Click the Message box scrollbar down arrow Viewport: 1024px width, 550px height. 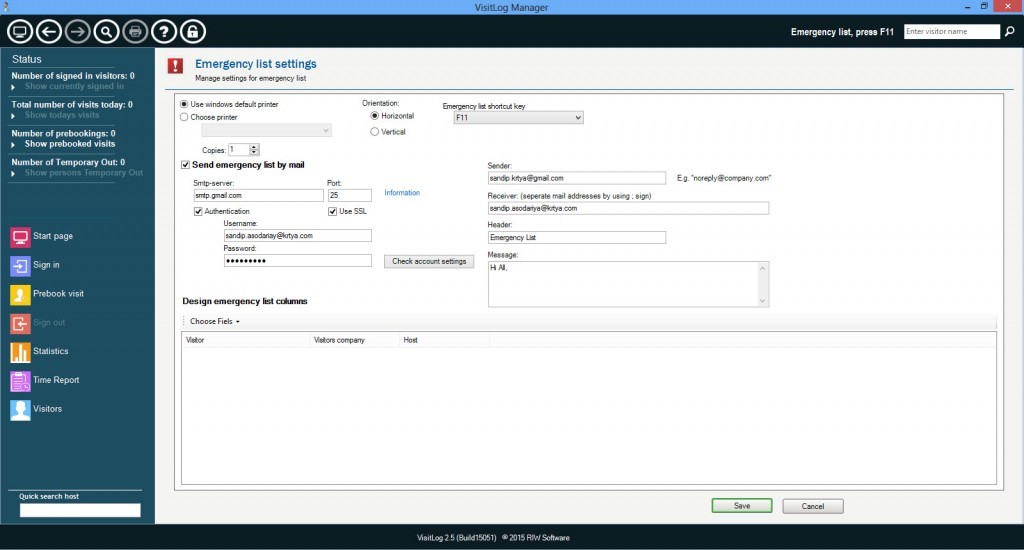pos(762,301)
